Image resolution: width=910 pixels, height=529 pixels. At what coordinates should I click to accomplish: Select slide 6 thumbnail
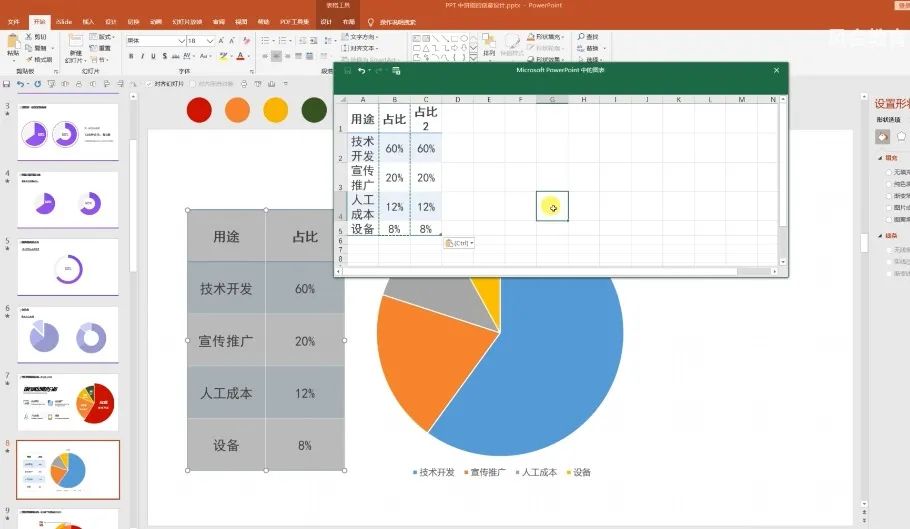pyautogui.click(x=68, y=335)
